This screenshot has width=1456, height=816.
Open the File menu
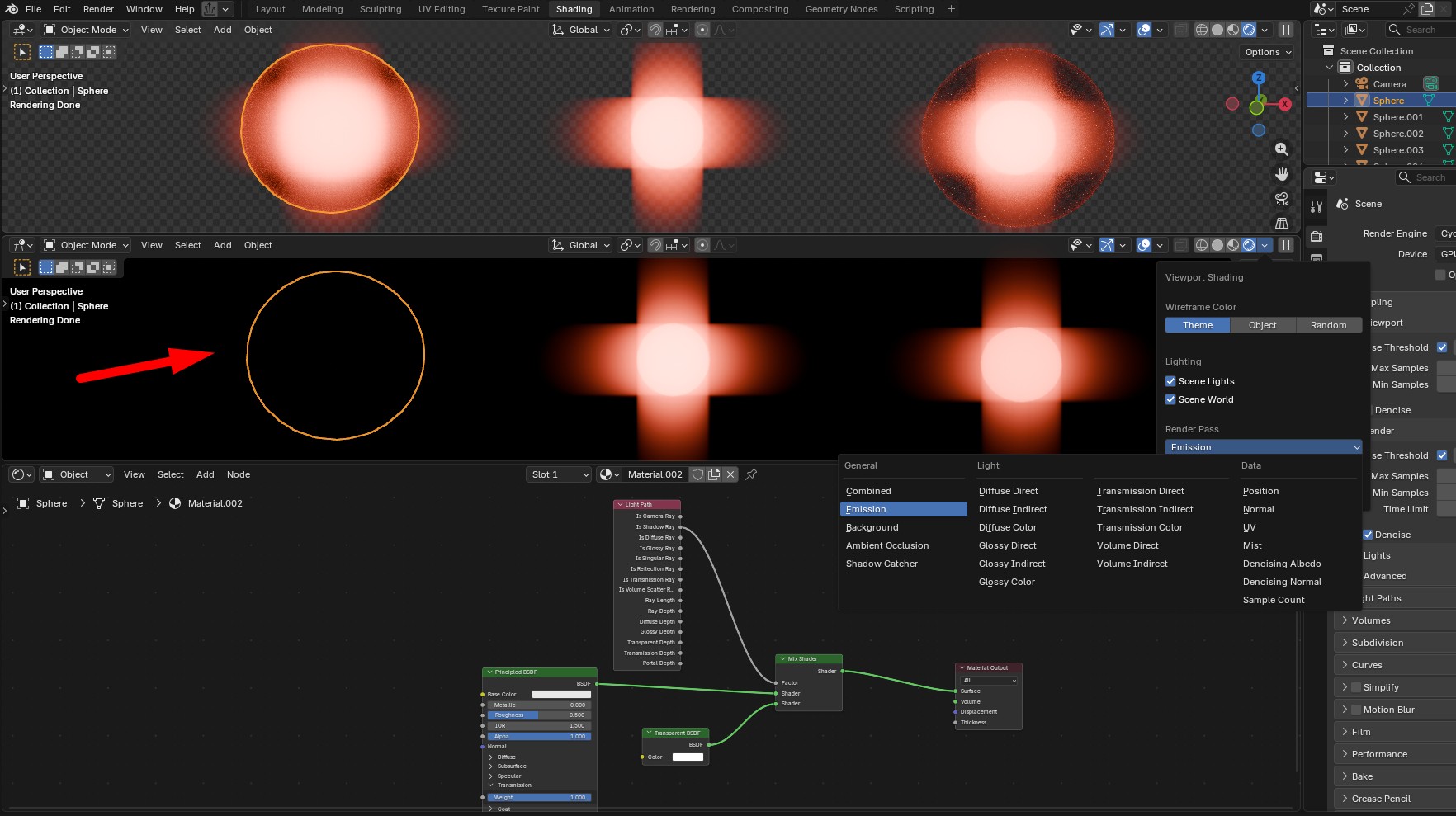click(34, 9)
